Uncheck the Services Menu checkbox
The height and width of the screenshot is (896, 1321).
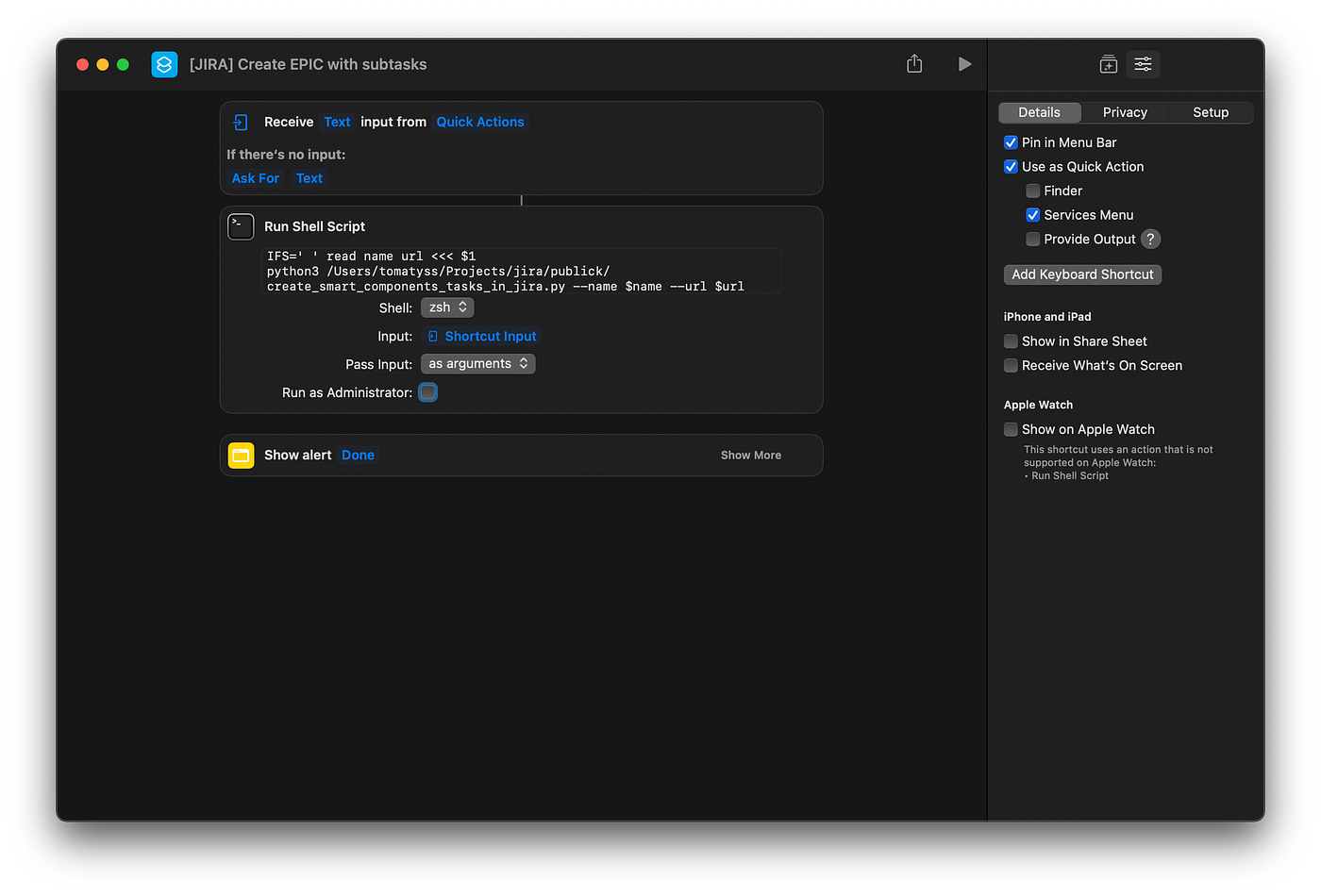(x=1033, y=215)
